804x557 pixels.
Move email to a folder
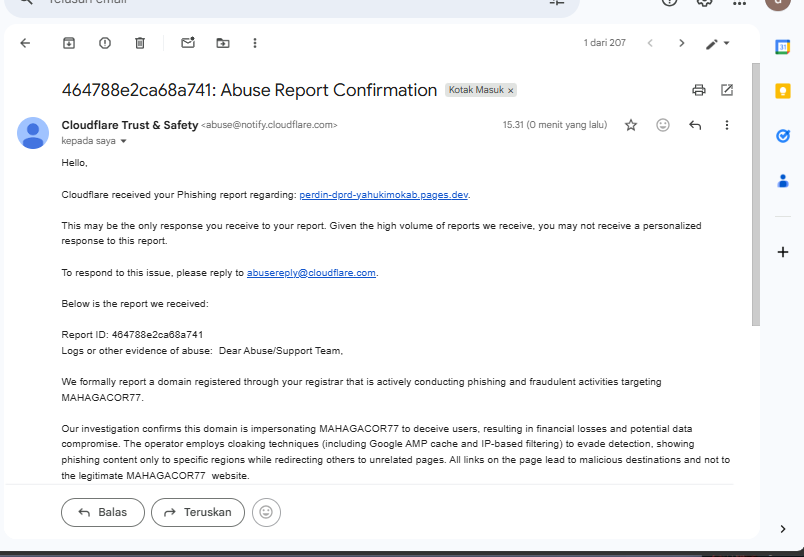[x=223, y=43]
